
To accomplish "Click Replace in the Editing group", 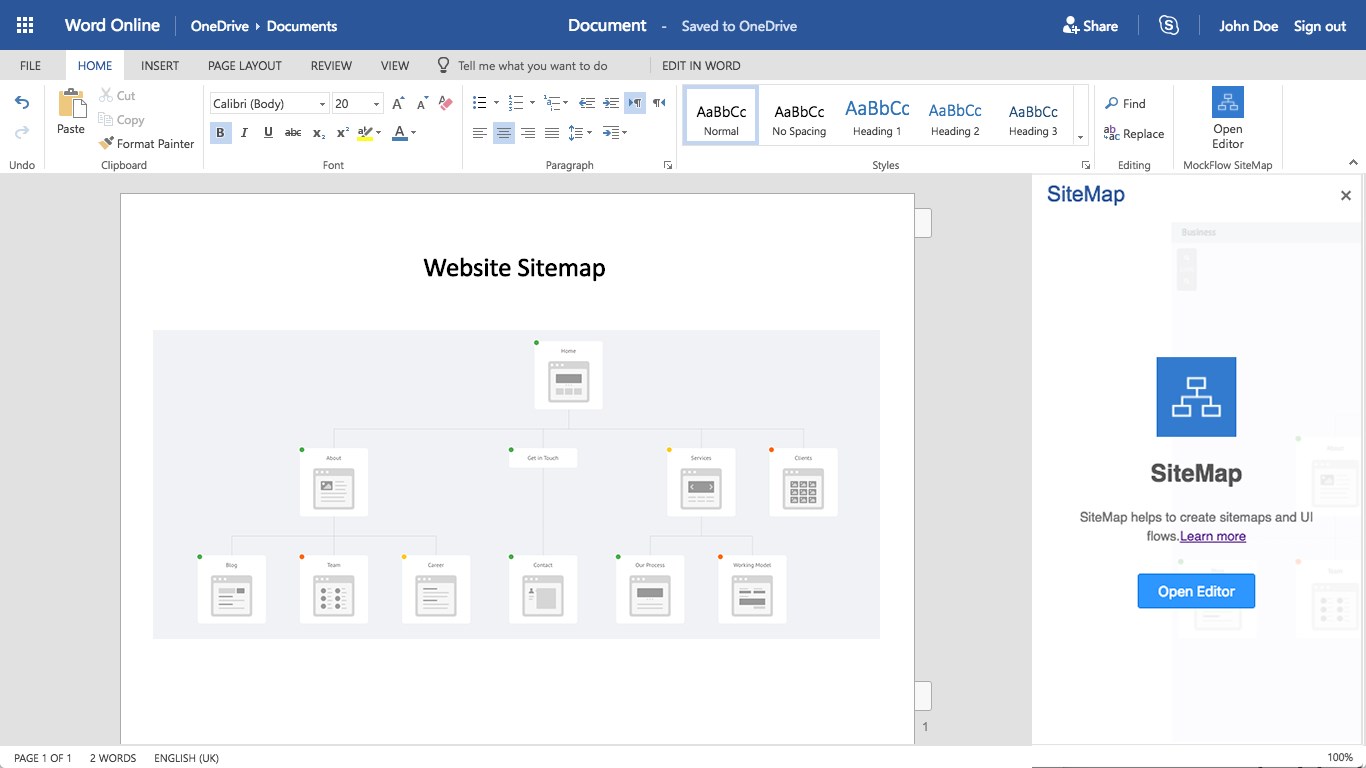I will tap(1134, 133).
